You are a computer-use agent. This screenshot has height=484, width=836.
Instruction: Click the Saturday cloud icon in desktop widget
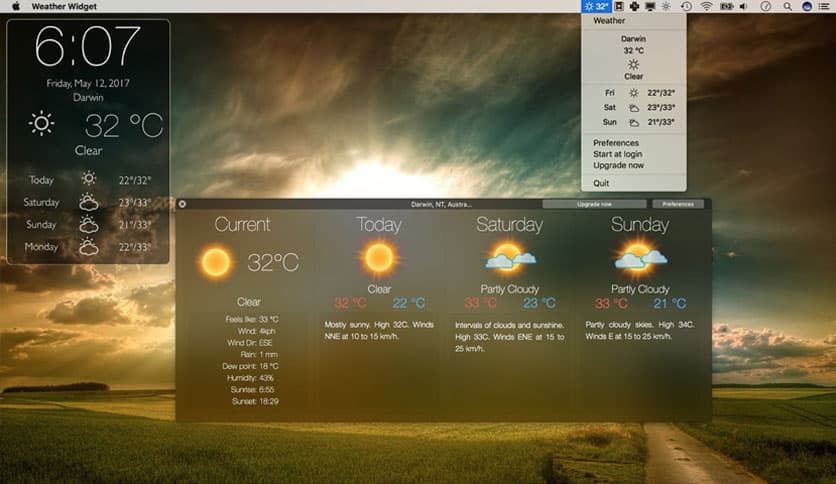[x=89, y=203]
